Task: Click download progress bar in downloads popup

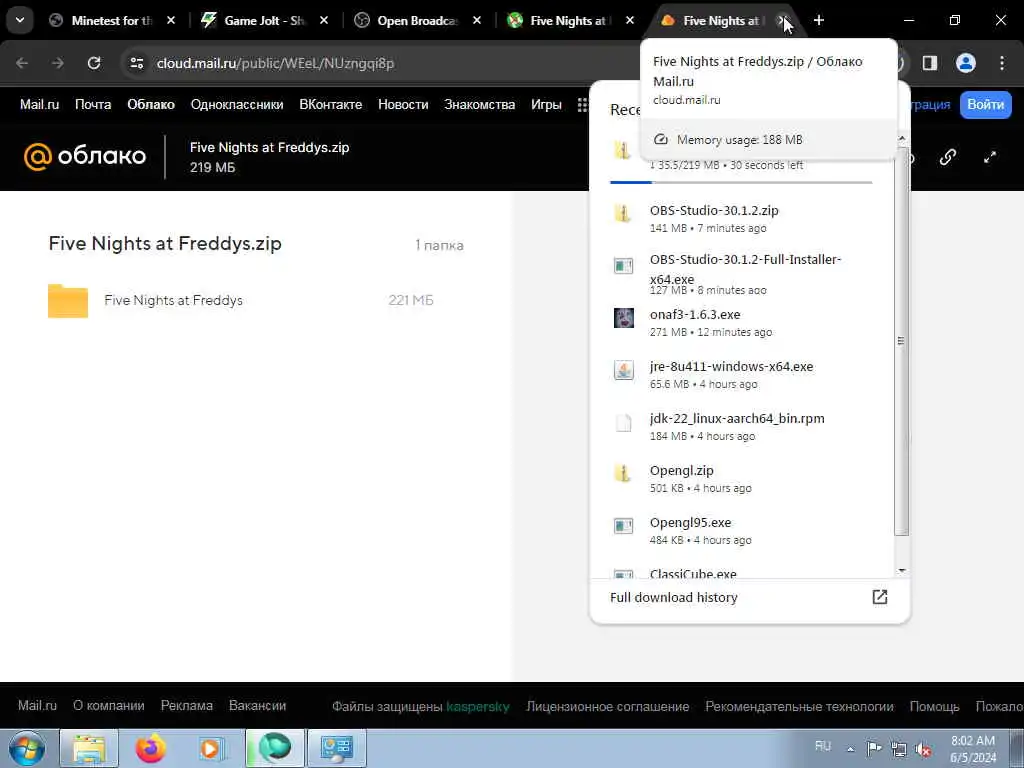Action: (x=741, y=182)
